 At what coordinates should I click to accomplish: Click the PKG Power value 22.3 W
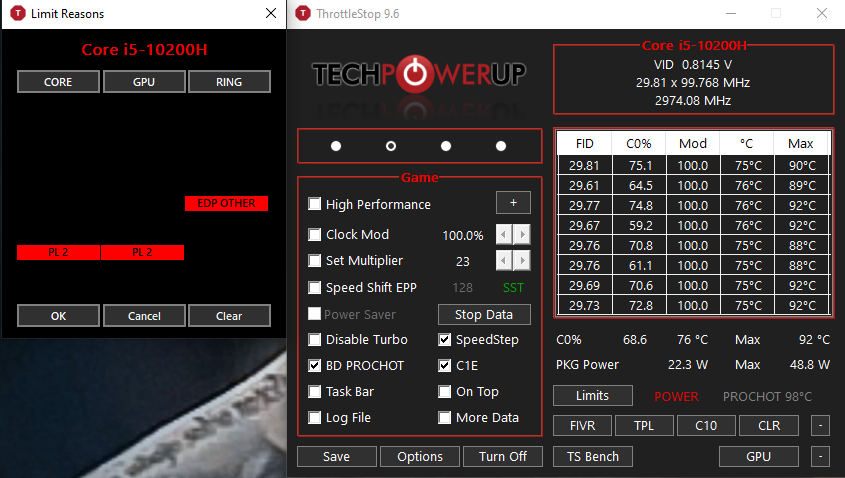688,365
